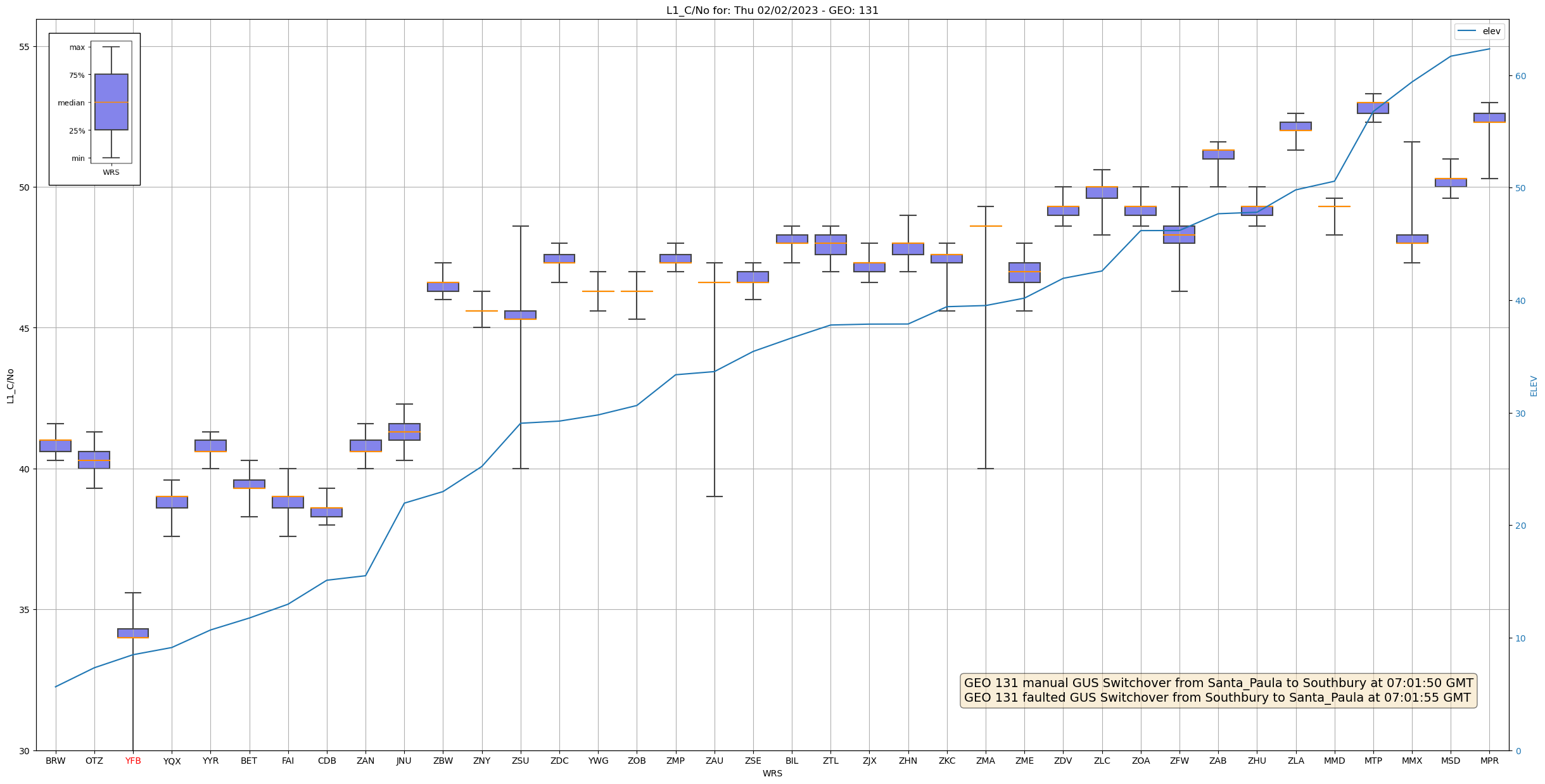Click the red YFB x-axis label

tap(133, 761)
